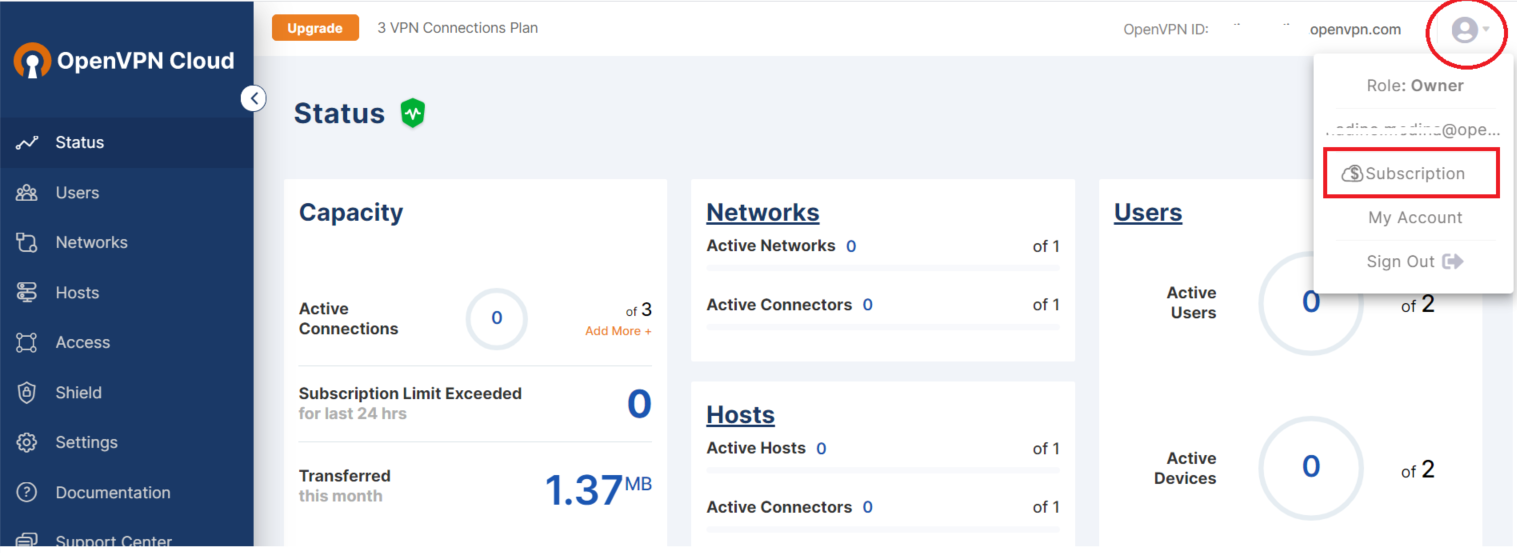The image size is (1517, 553).
Task: Click the Users people icon in sidebar
Action: (x=27, y=193)
